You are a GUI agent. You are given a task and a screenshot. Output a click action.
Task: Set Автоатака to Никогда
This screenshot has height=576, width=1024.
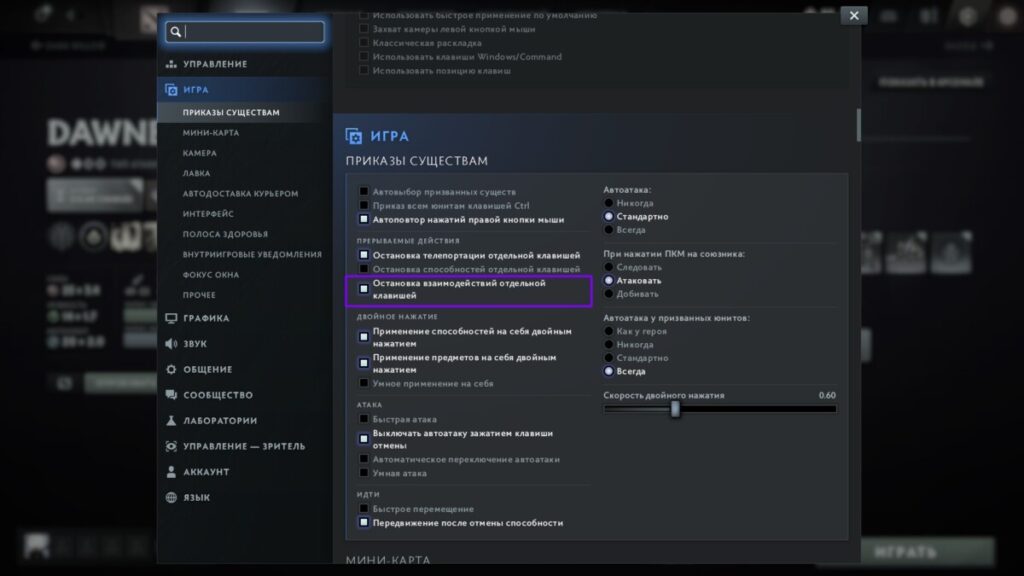coord(609,203)
